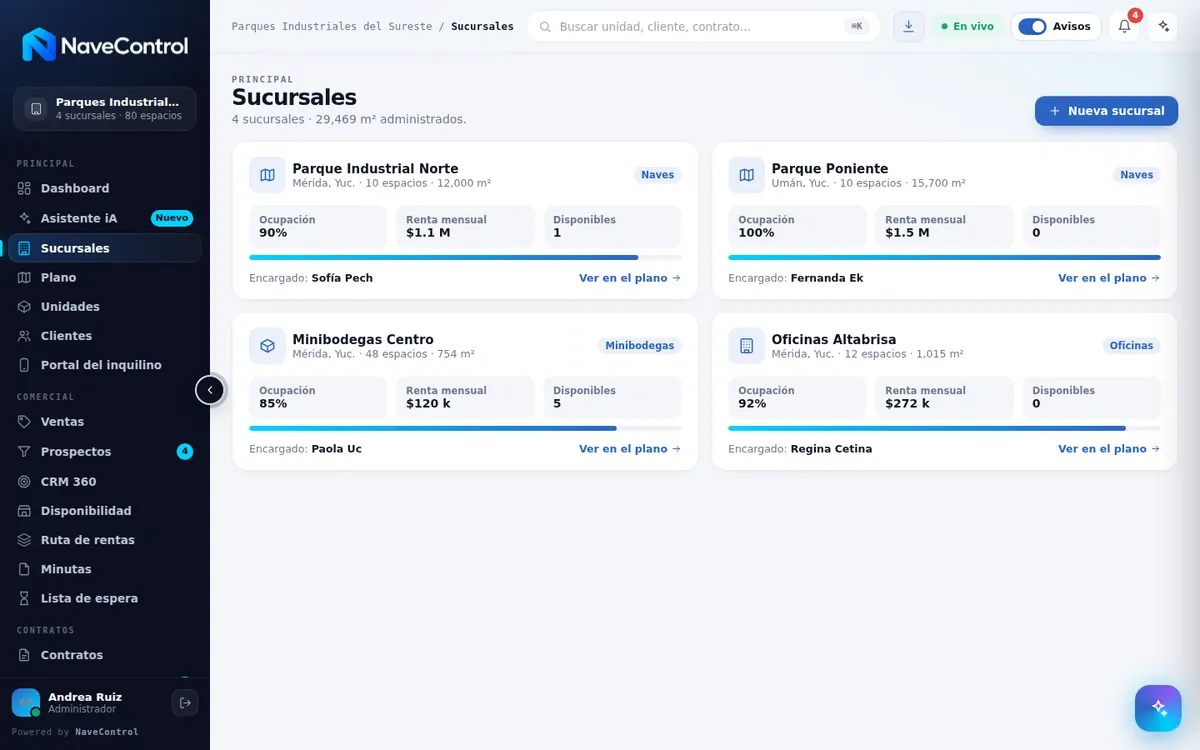This screenshot has width=1200, height=750.
Task: Click the En vivo status badge
Action: [968, 26]
